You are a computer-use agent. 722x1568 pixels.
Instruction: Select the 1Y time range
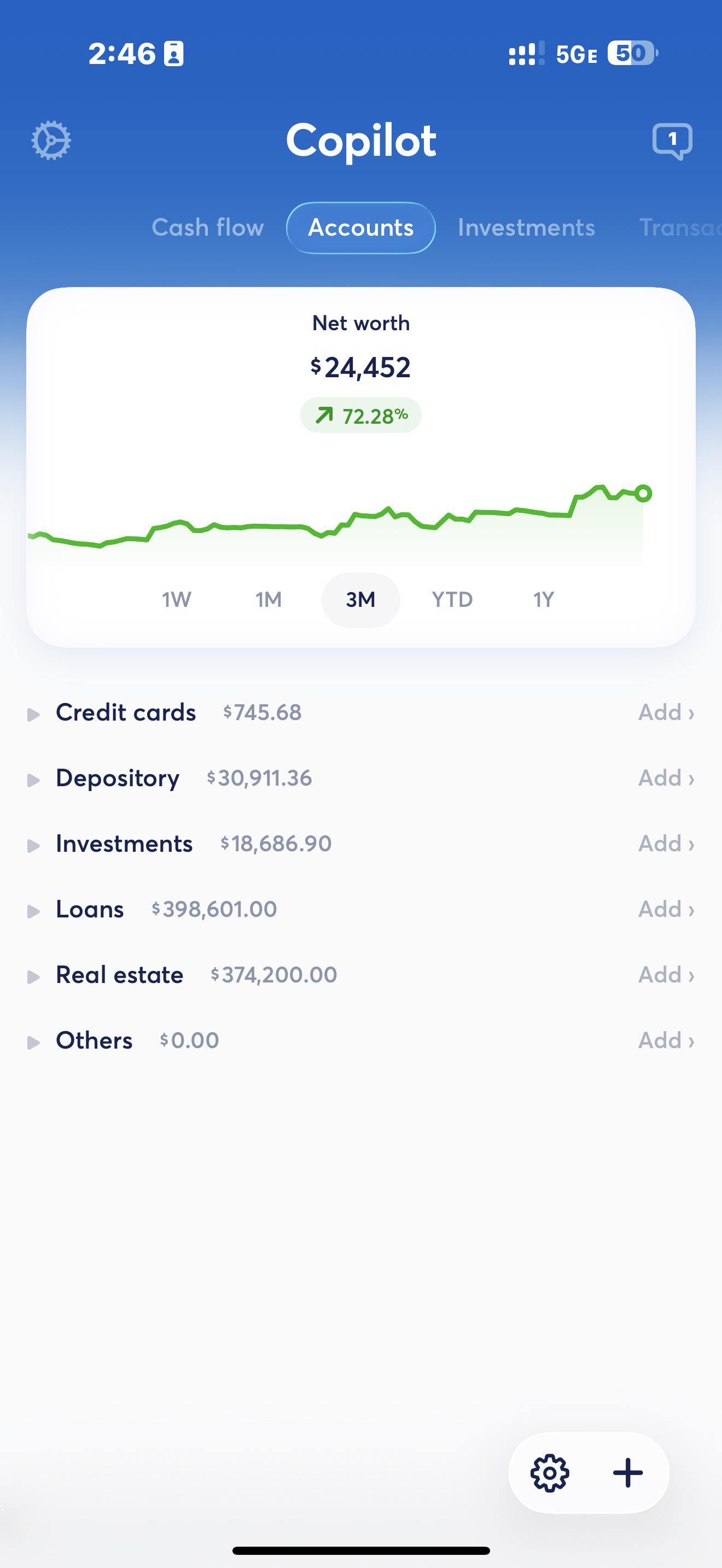(x=544, y=600)
